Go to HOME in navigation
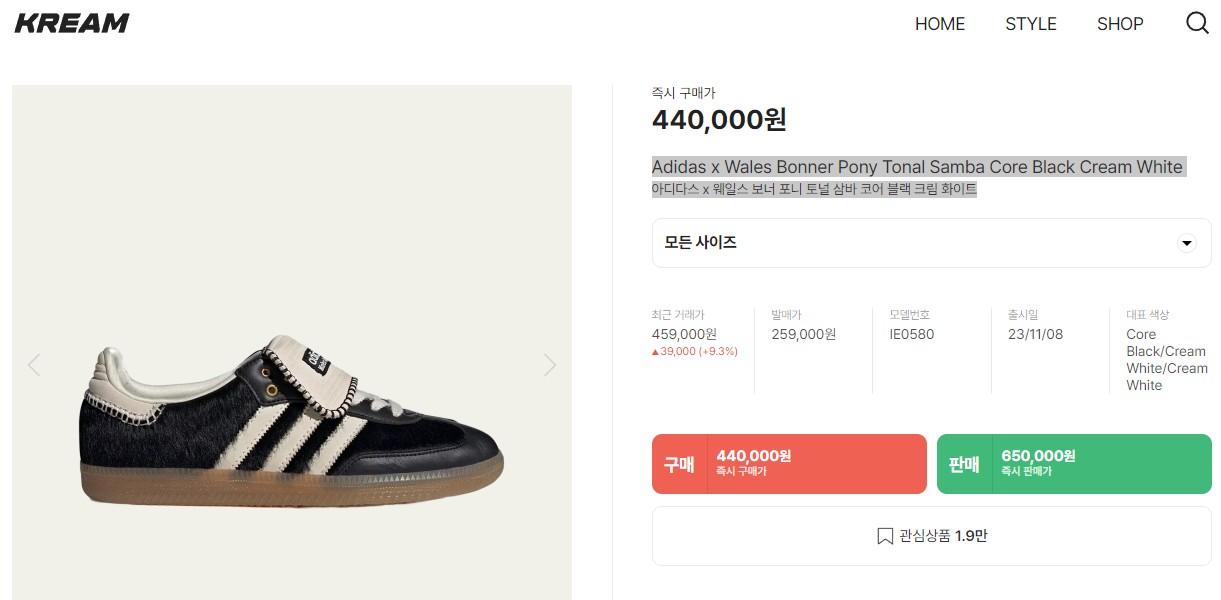 [940, 24]
